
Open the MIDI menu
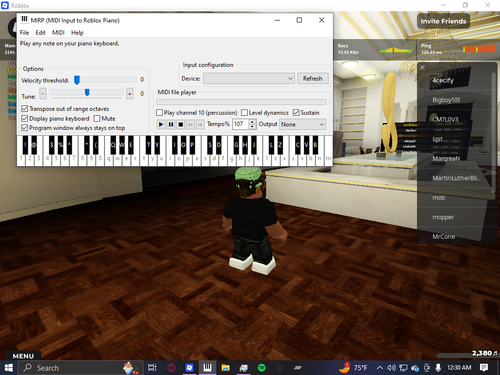click(58, 33)
